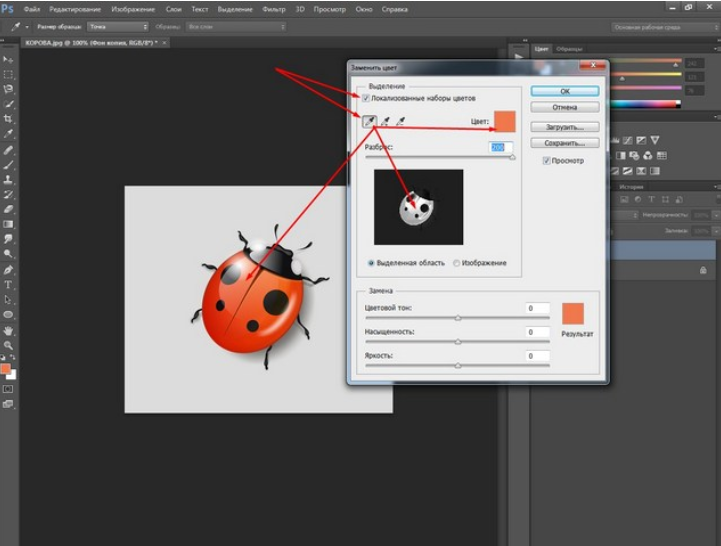Screen dimensions: 721x546
Task: Add a Photo Filter adjustment
Action: pos(634,155)
